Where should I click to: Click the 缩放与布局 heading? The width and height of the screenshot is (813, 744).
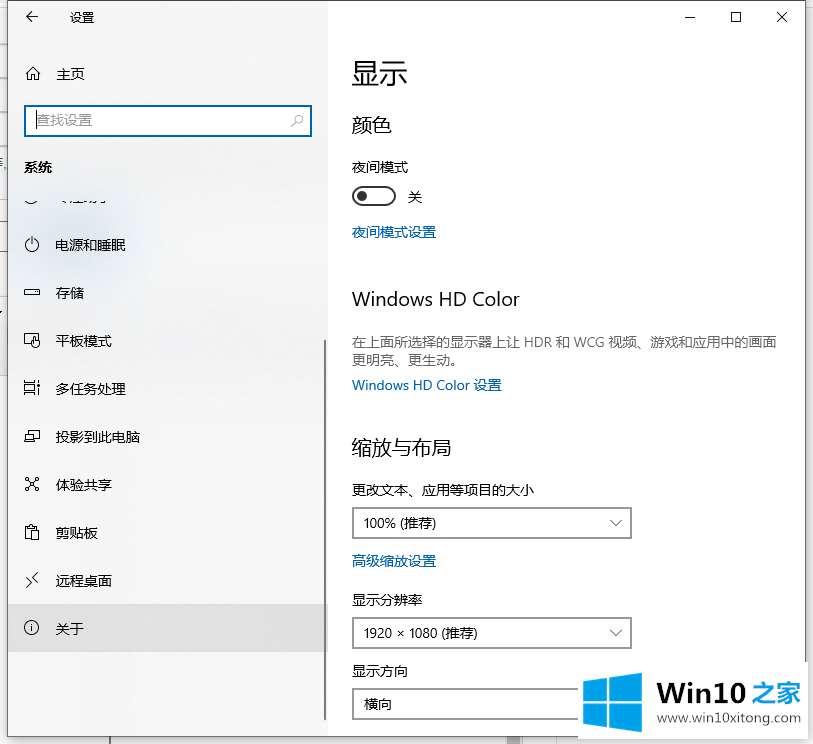[x=401, y=447]
